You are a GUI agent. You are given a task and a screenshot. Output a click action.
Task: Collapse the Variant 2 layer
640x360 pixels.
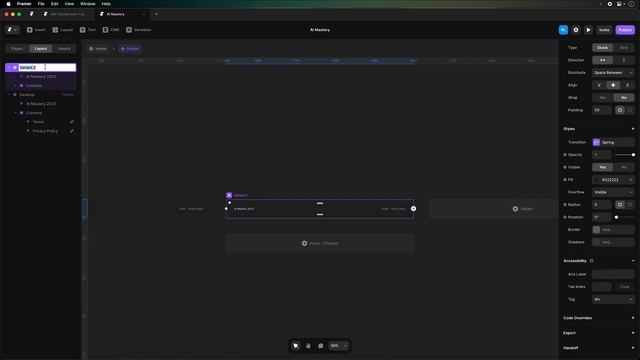[x=9, y=67]
